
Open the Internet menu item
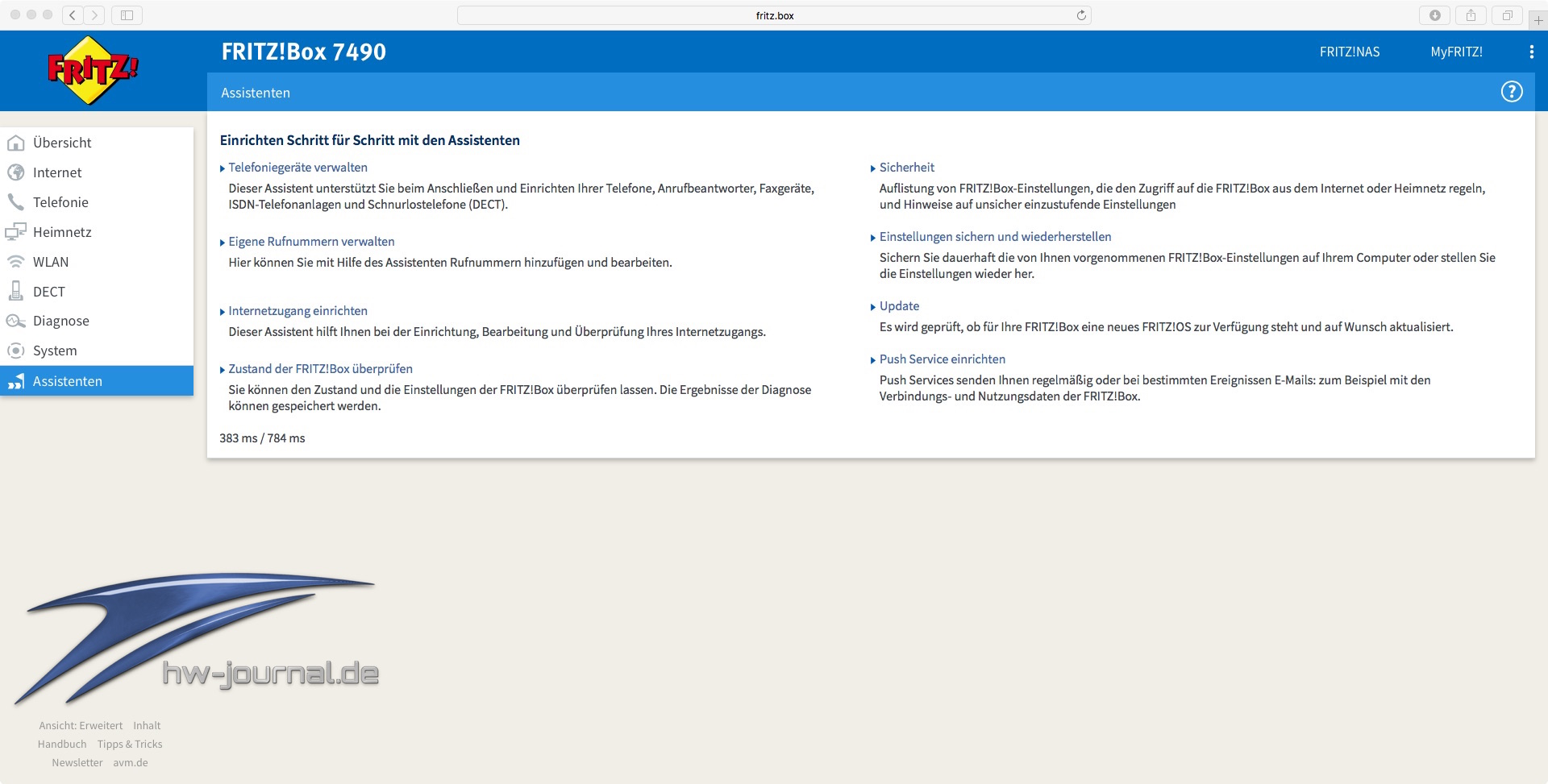tap(97, 172)
